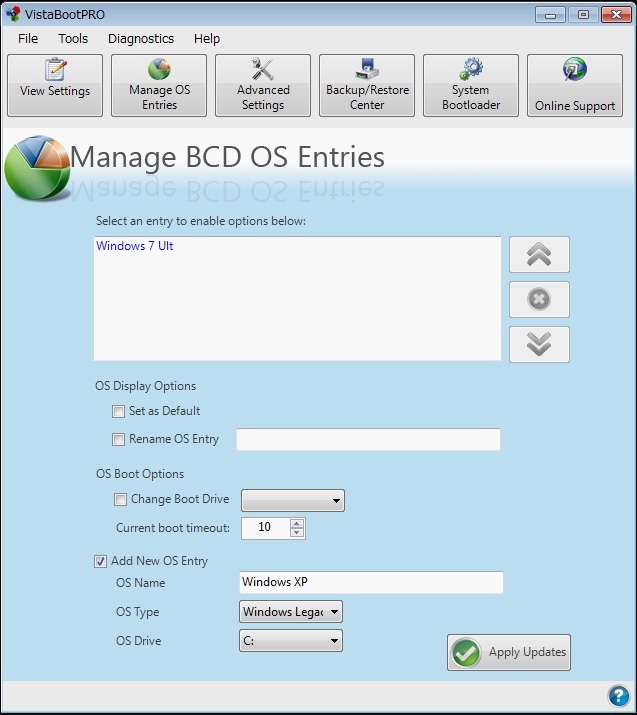
Task: Move selected entry up with arrow button
Action: 539,255
